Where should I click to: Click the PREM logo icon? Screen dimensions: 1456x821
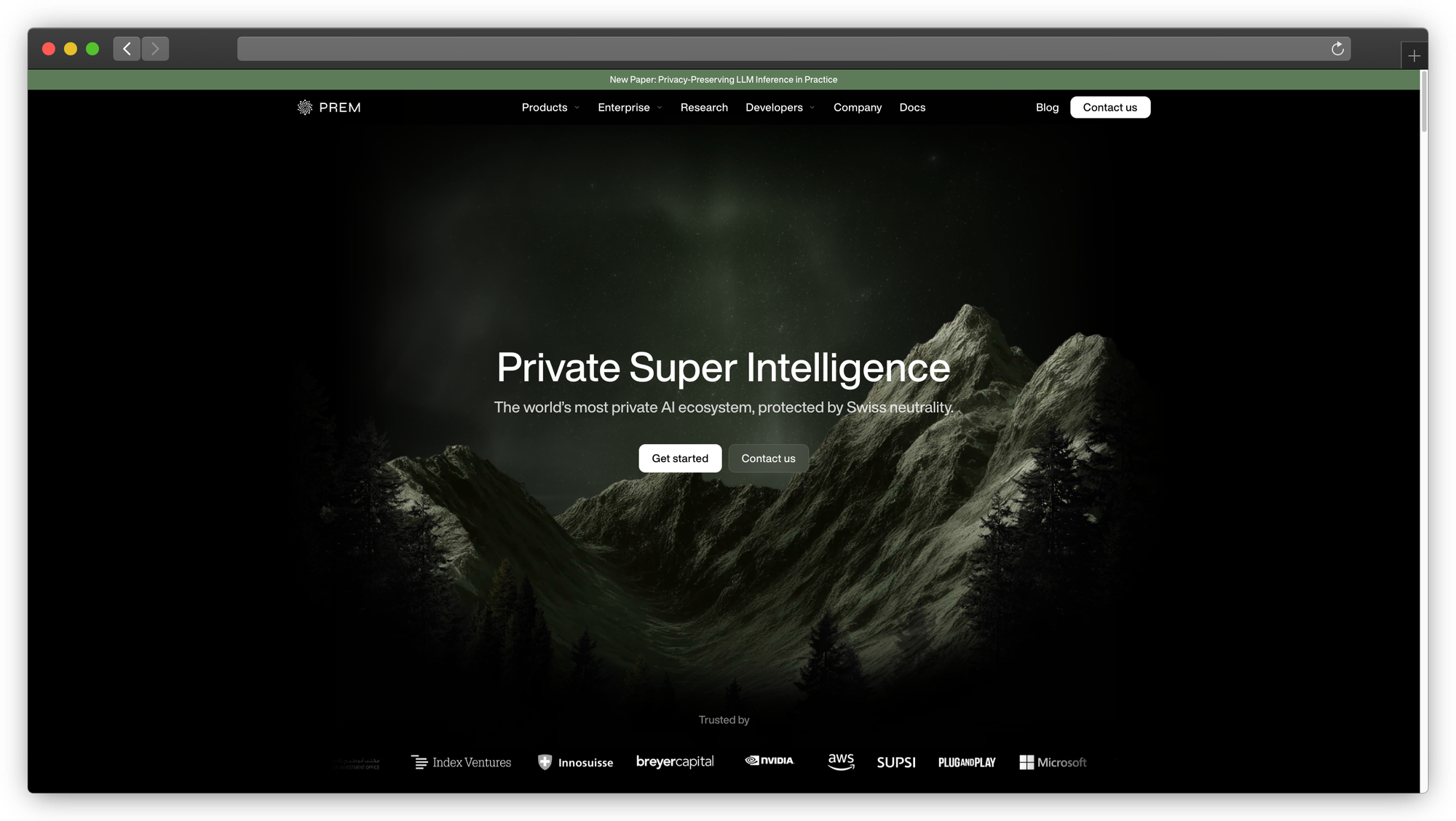tap(304, 108)
